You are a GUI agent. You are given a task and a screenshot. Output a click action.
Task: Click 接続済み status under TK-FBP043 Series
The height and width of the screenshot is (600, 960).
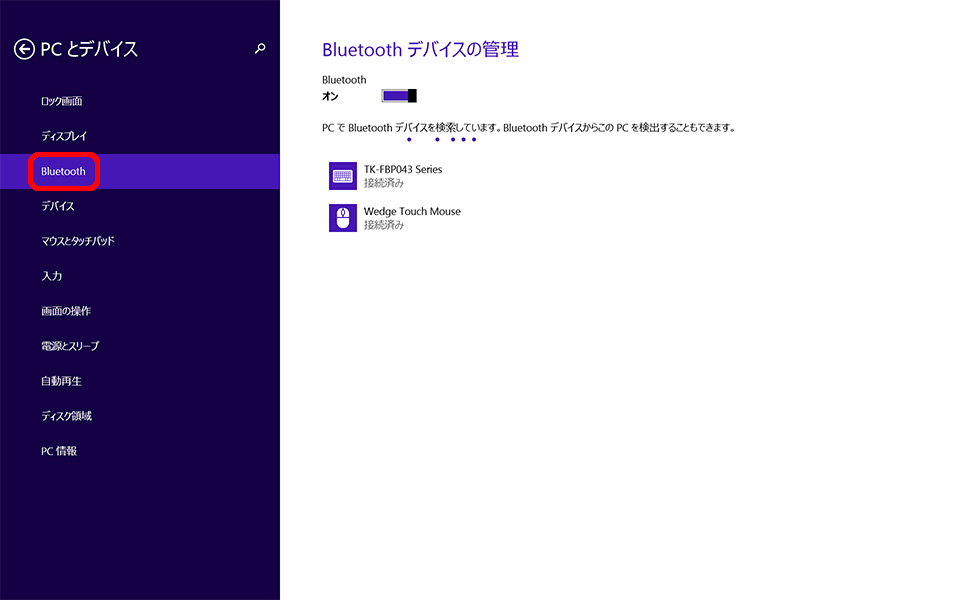coord(384,183)
